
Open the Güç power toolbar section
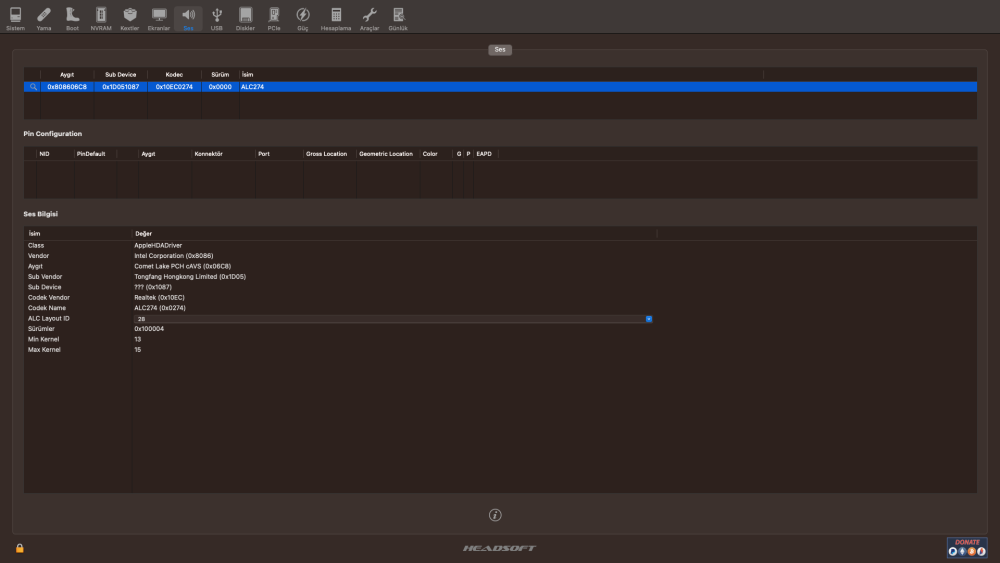[302, 18]
